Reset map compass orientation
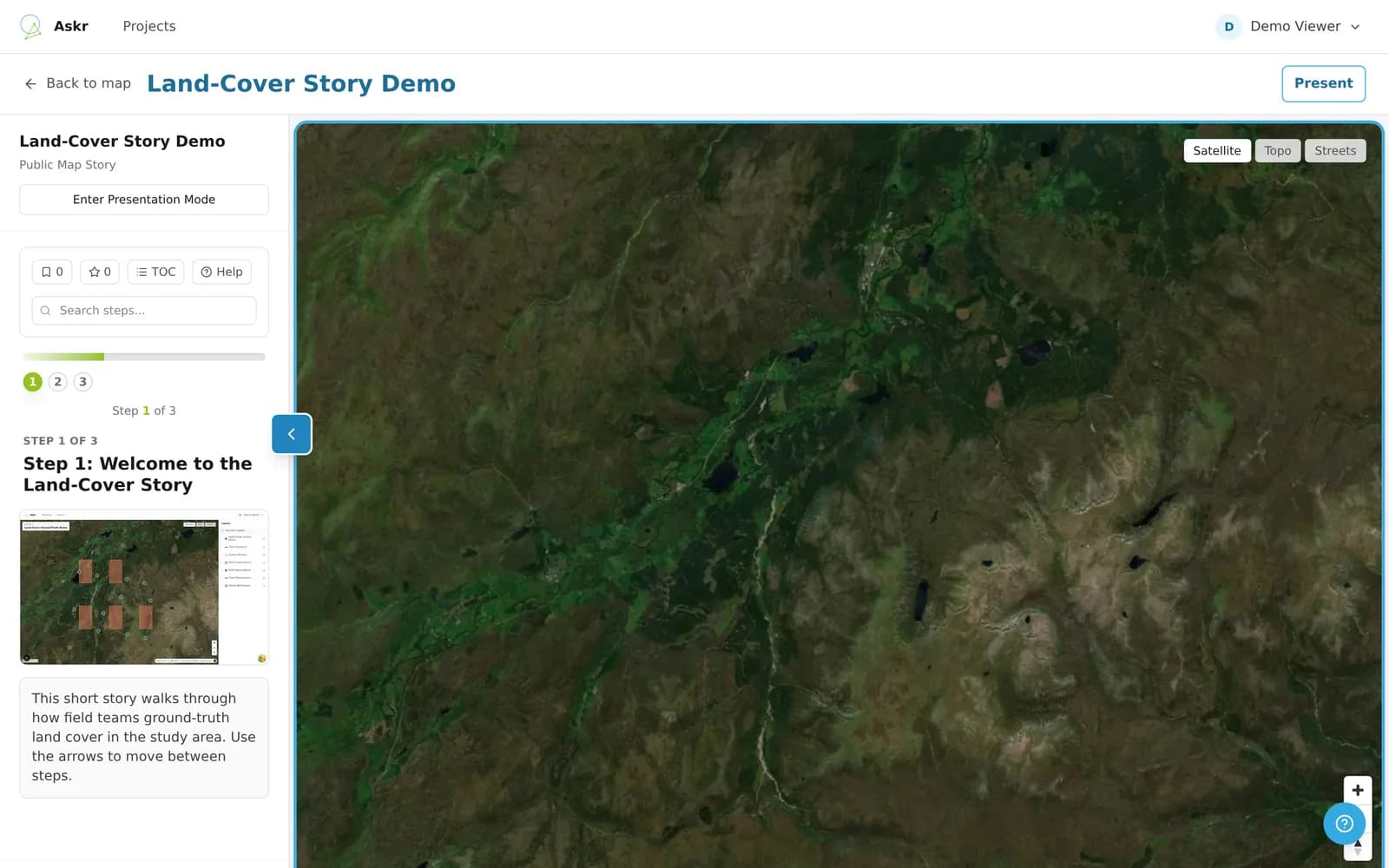1389x868 pixels. [x=1358, y=848]
